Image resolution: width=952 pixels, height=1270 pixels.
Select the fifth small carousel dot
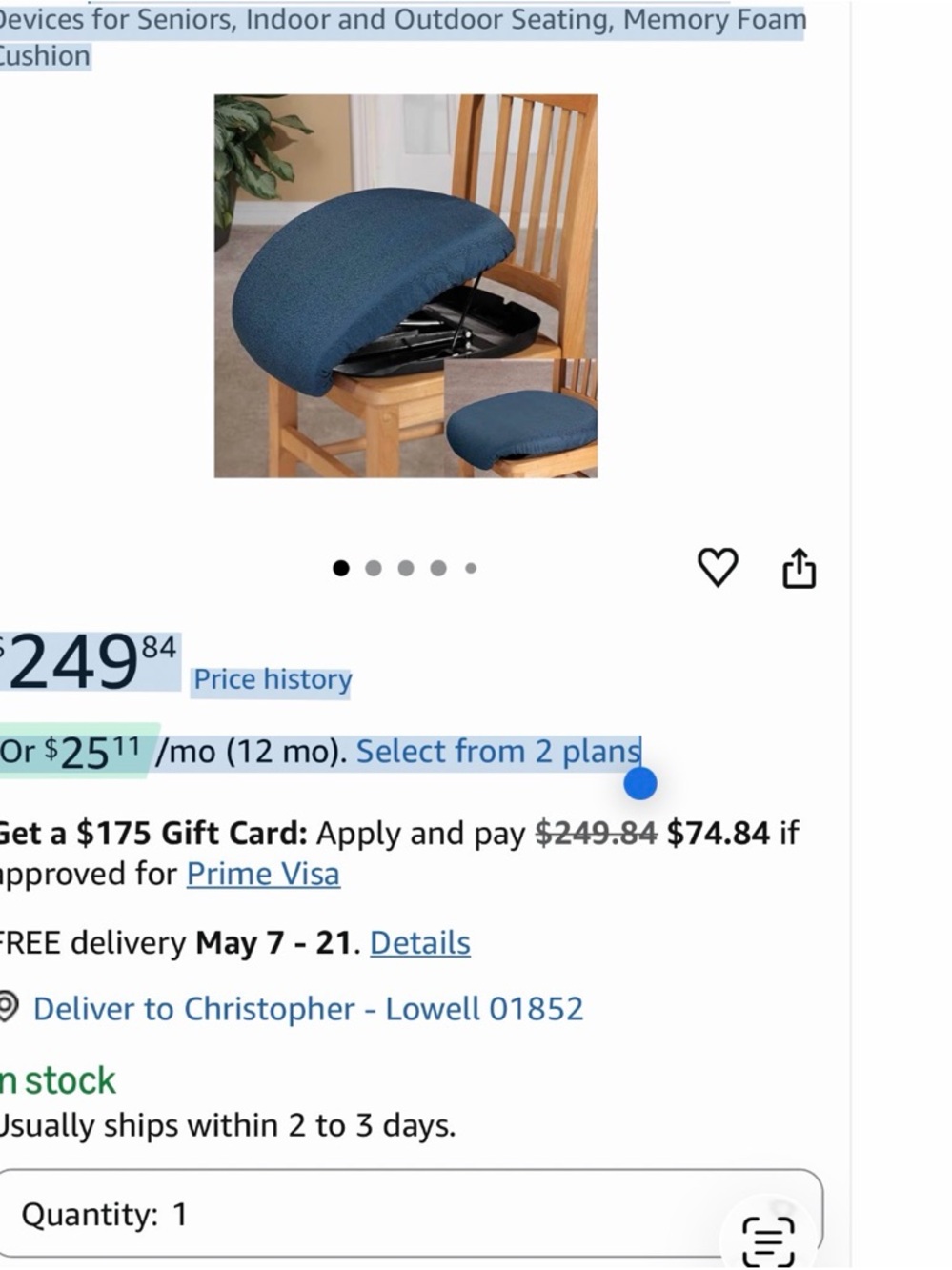click(x=471, y=568)
